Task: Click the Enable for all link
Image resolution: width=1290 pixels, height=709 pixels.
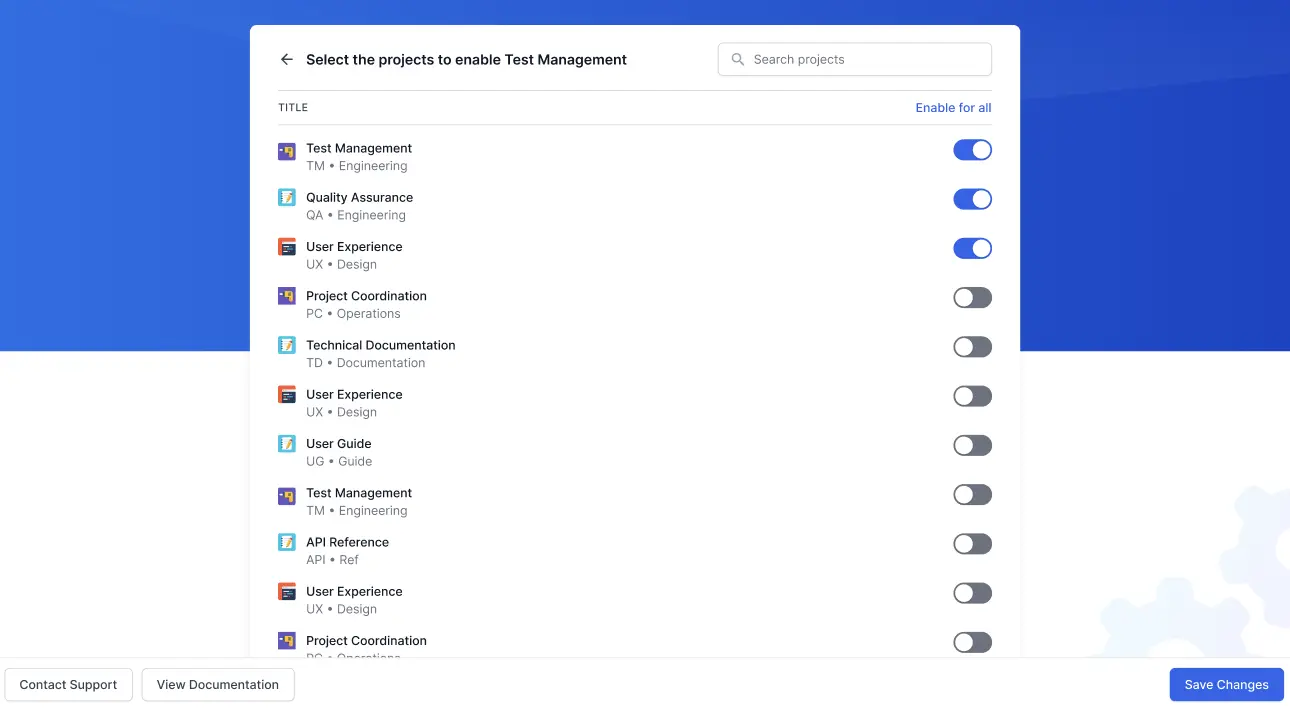Action: [x=953, y=107]
